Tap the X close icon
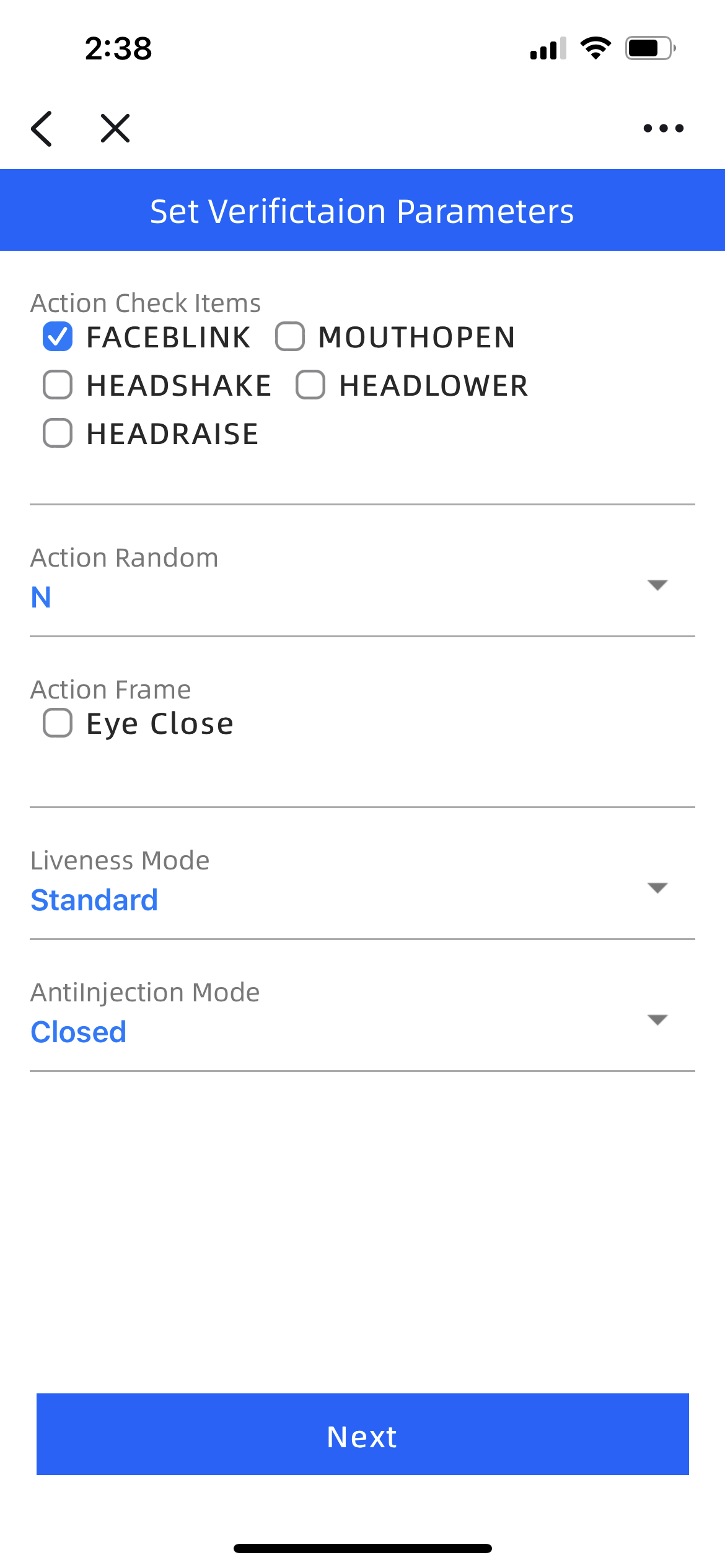725x1568 pixels. click(115, 129)
